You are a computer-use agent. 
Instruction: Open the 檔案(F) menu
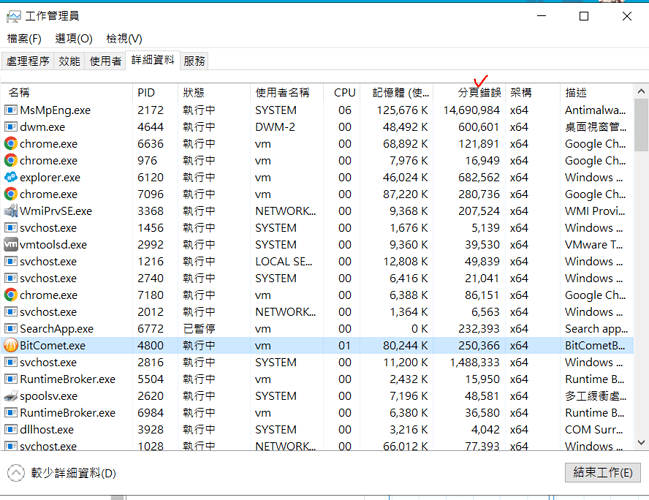[x=24, y=38]
